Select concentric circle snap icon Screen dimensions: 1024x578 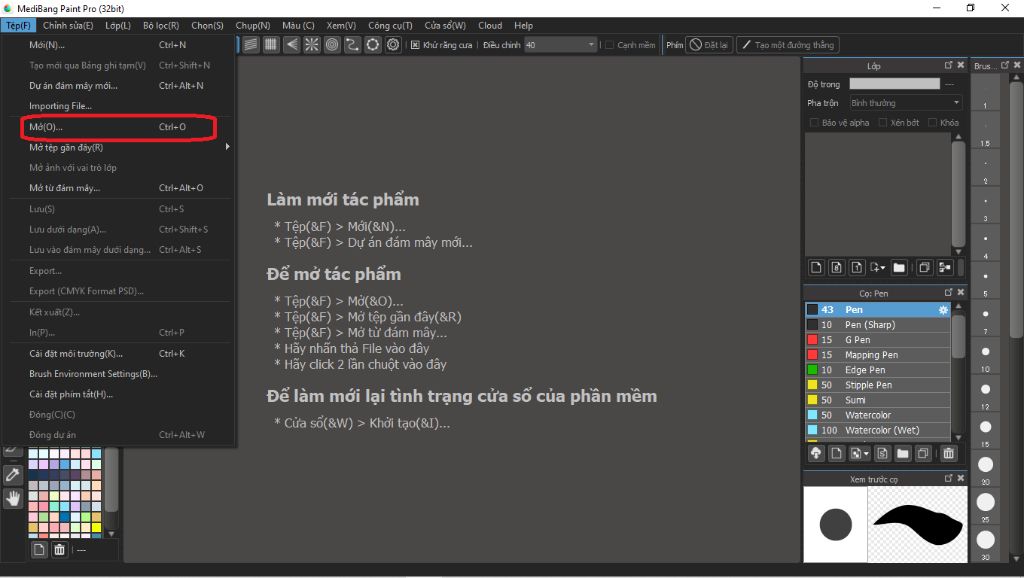(332, 44)
